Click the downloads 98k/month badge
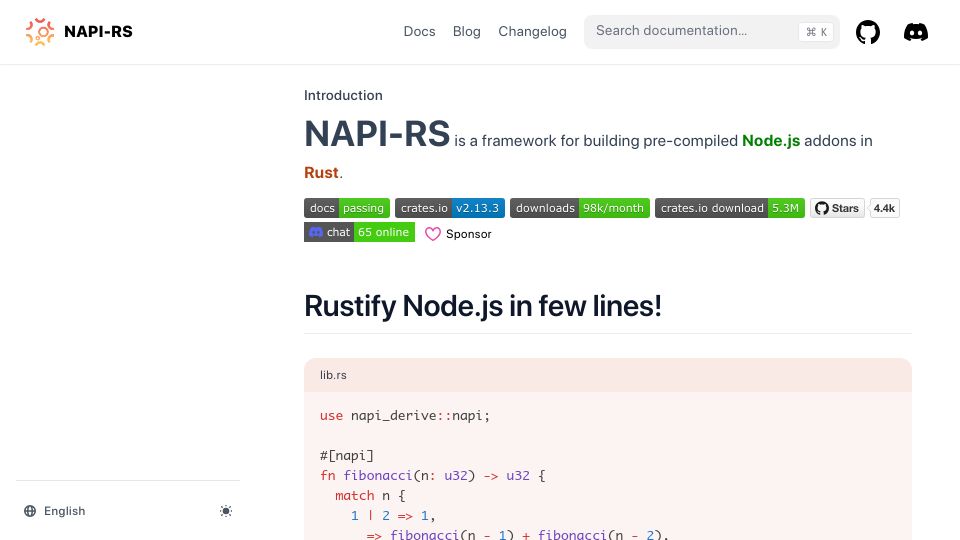 tap(580, 208)
